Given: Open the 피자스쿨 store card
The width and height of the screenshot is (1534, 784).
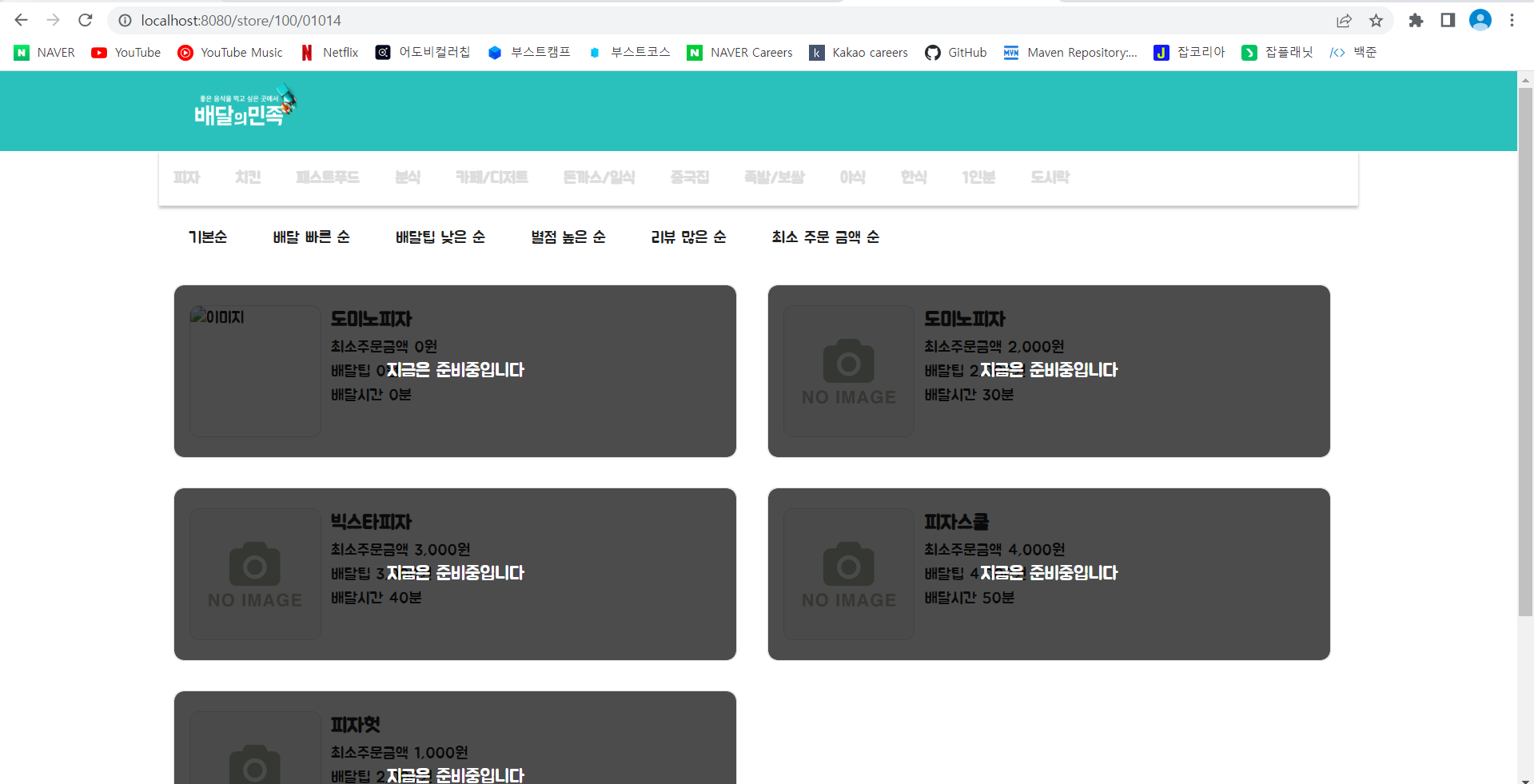Looking at the screenshot, I should (1049, 574).
